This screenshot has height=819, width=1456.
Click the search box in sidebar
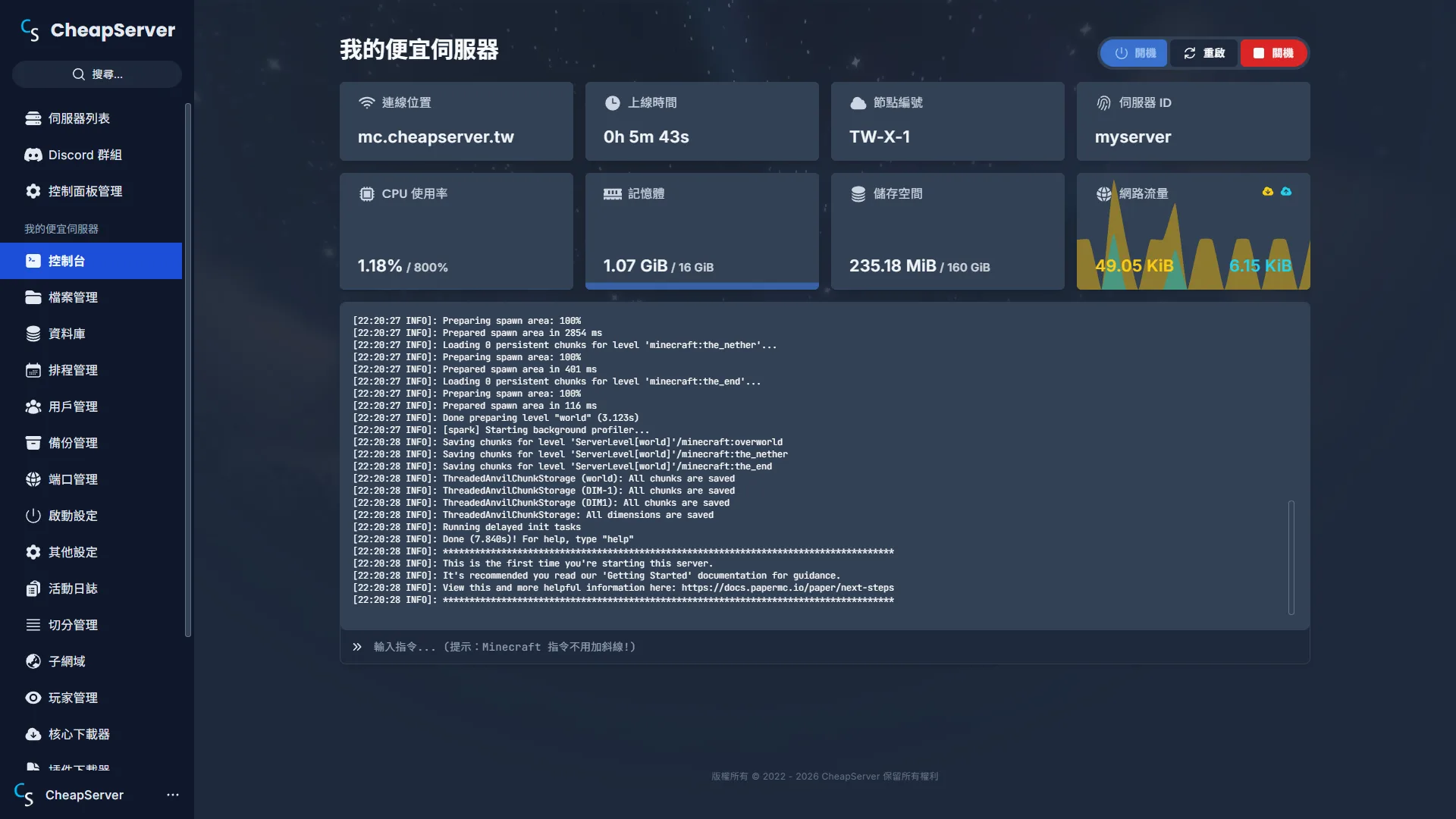click(97, 74)
